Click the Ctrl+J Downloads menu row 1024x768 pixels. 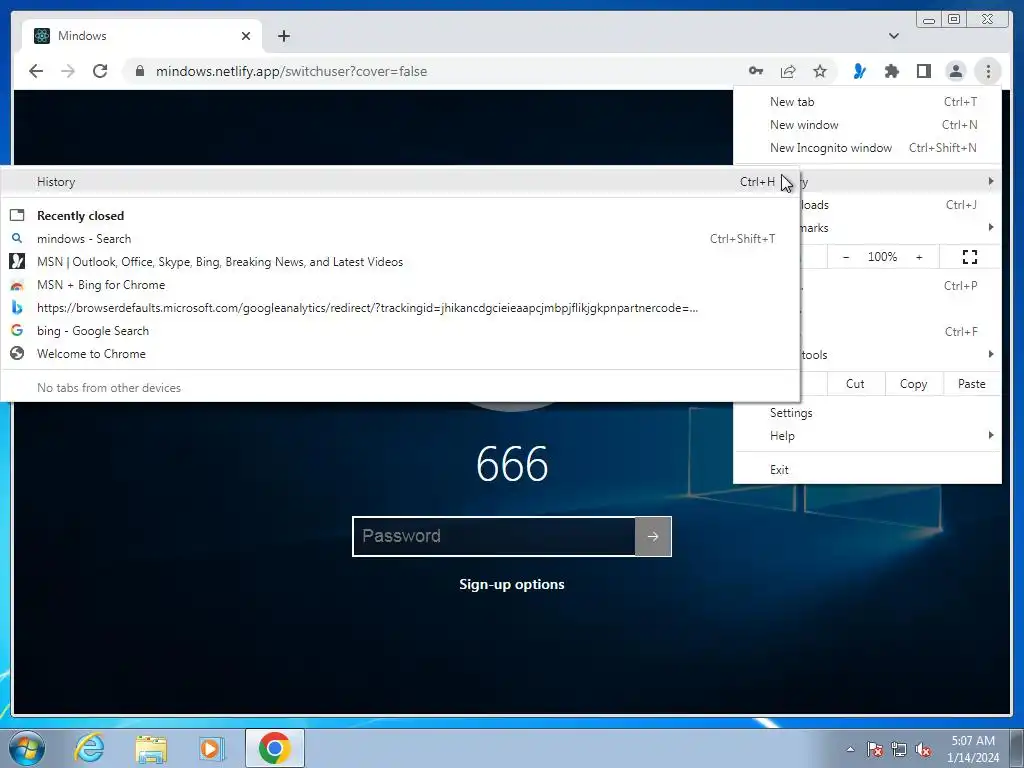900,205
